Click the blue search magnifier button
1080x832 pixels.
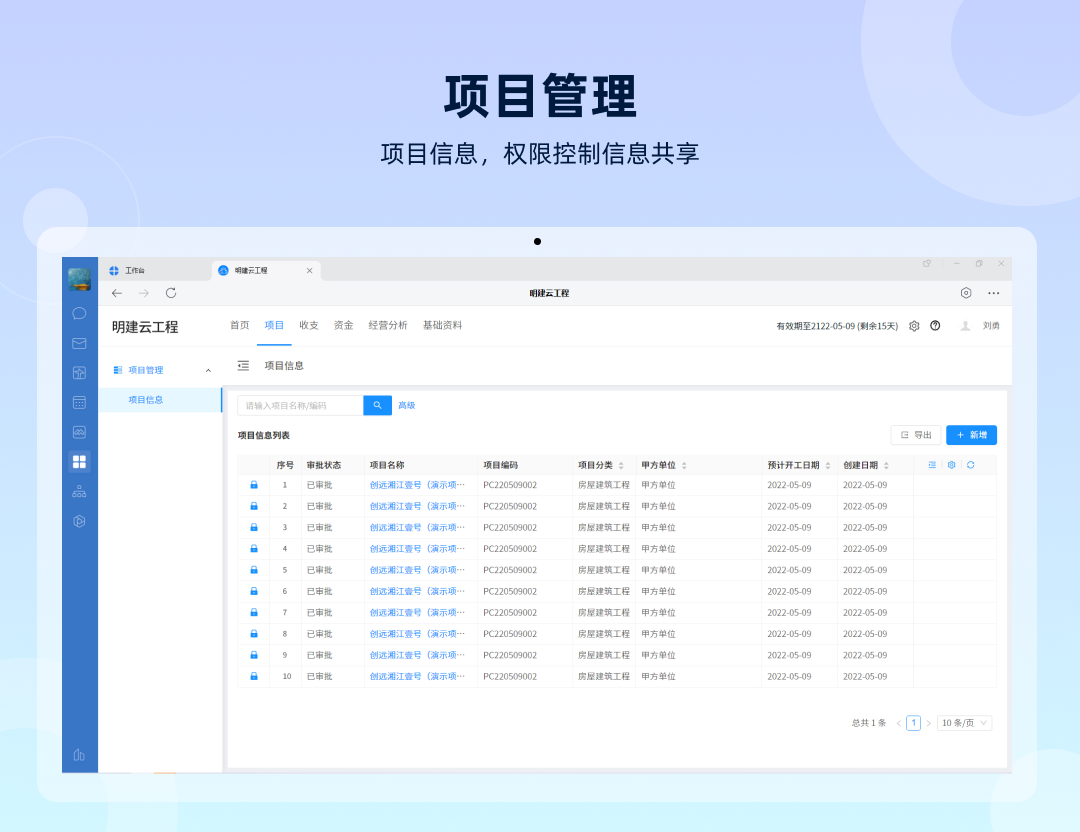377,406
